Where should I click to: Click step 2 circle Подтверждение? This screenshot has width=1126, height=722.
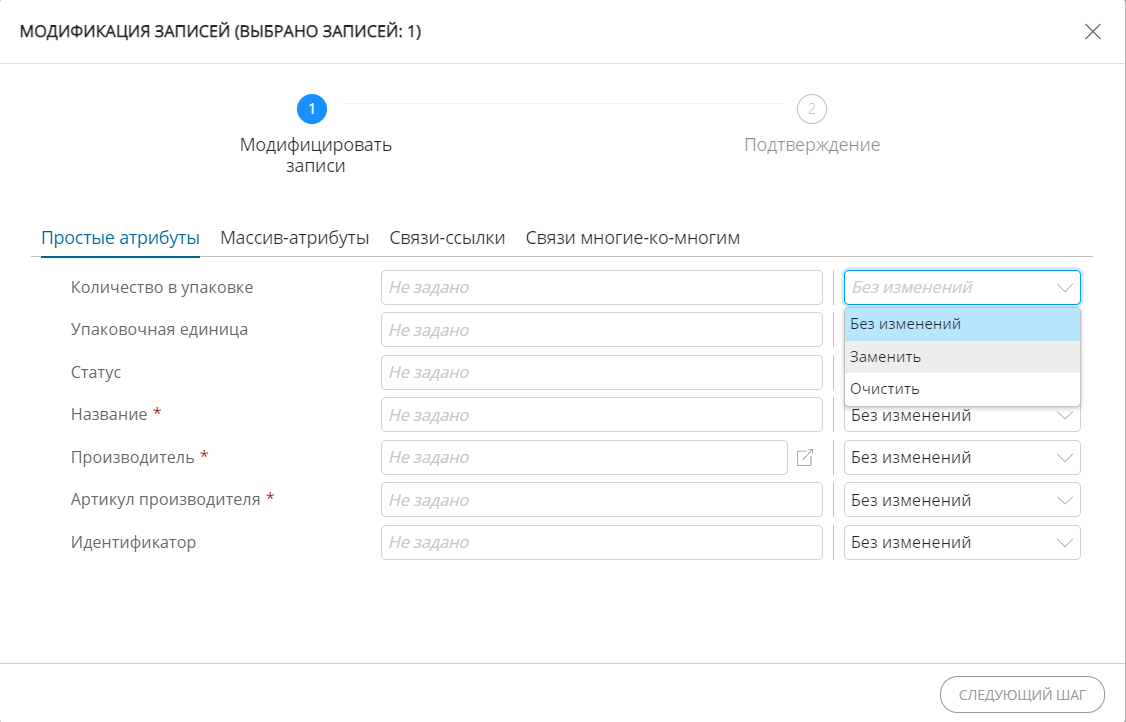pyautogui.click(x=811, y=108)
